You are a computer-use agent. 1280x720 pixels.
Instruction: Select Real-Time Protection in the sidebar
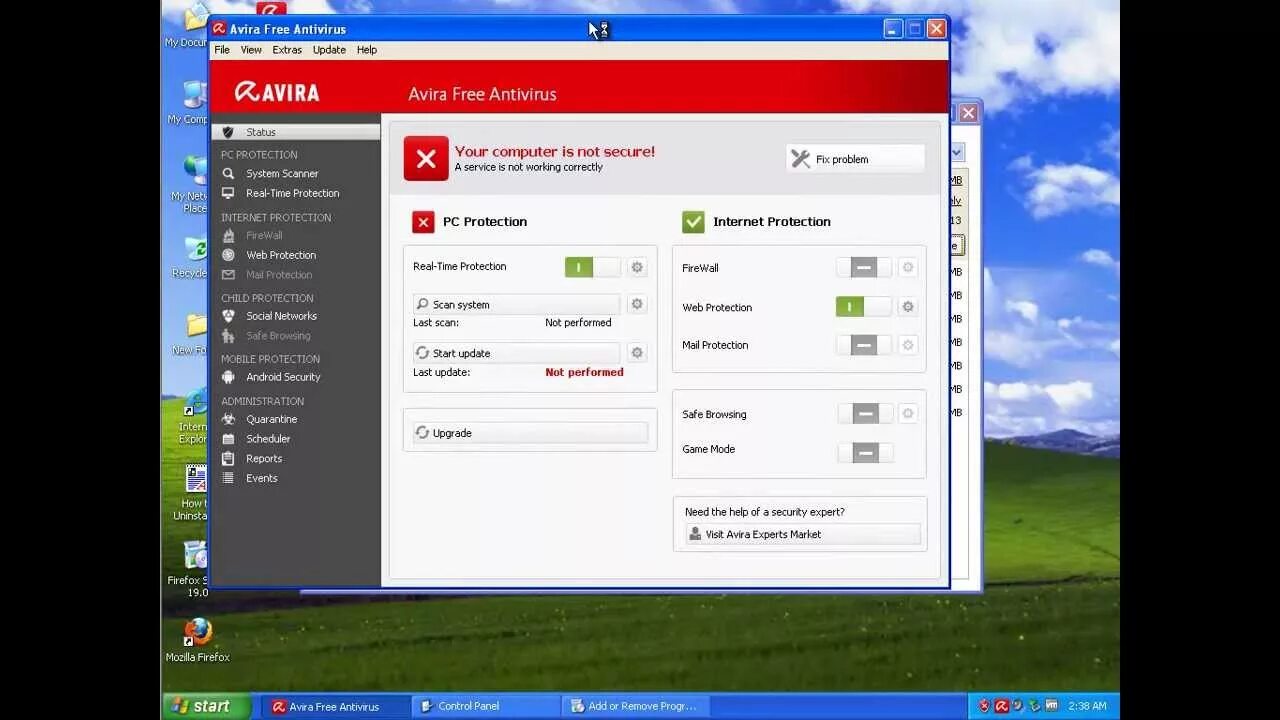pos(292,194)
